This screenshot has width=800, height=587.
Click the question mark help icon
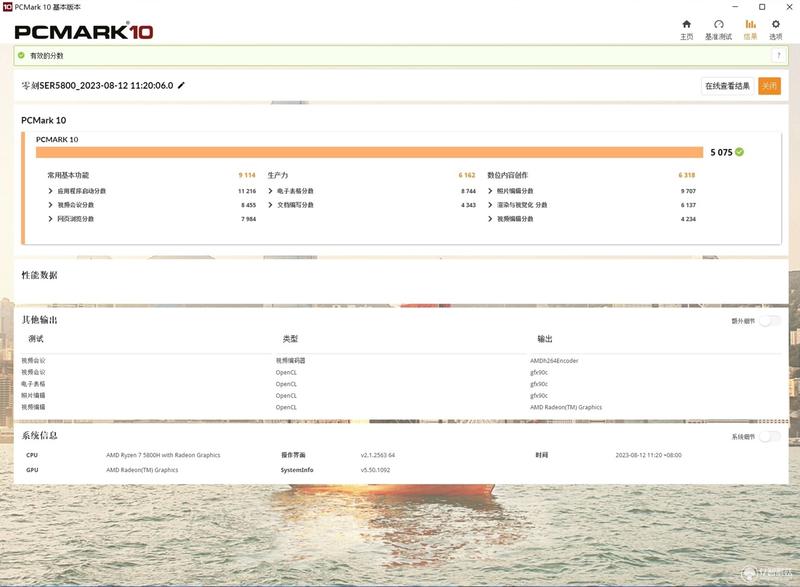point(779,55)
